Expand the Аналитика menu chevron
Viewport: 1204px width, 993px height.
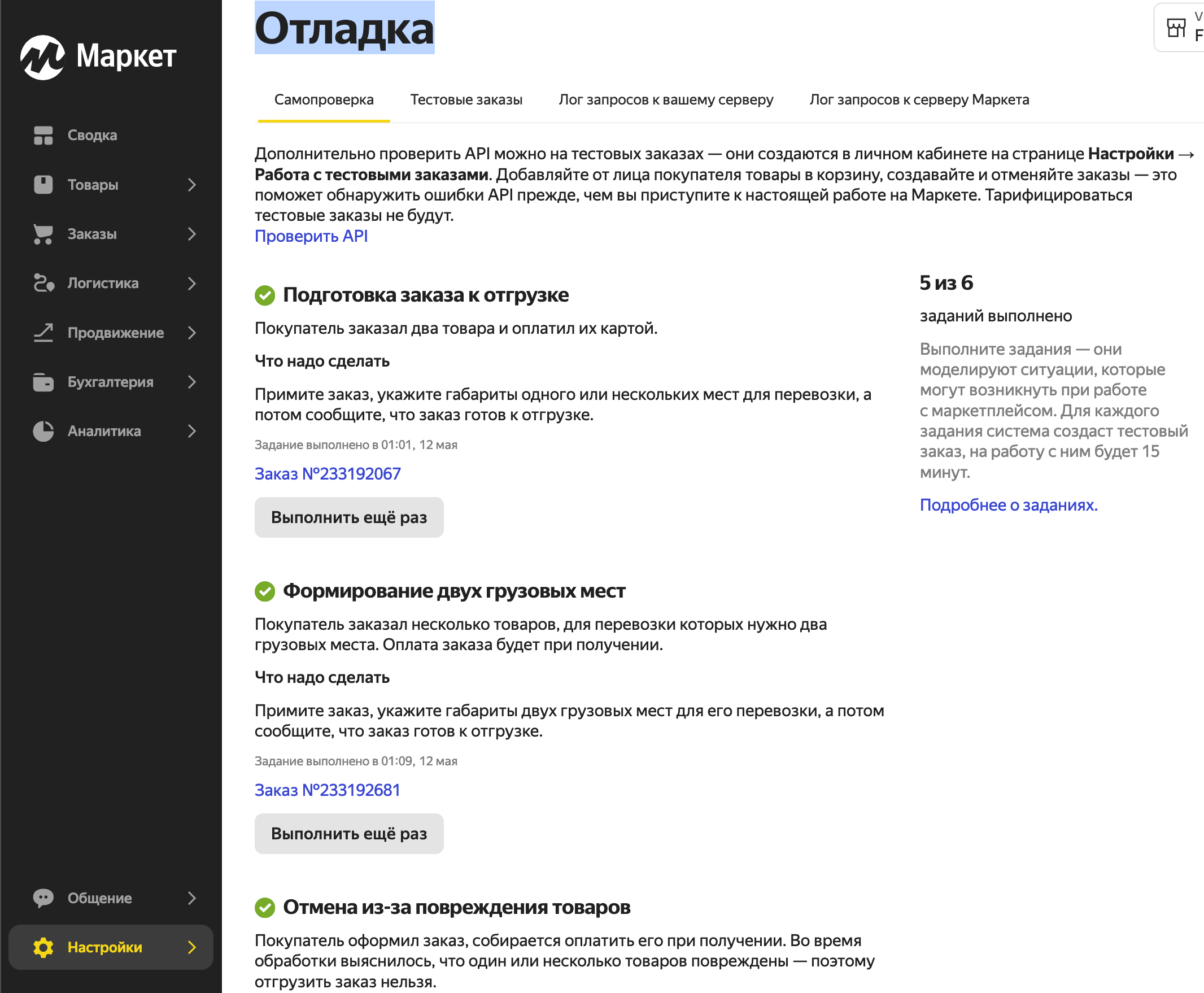pos(192,432)
